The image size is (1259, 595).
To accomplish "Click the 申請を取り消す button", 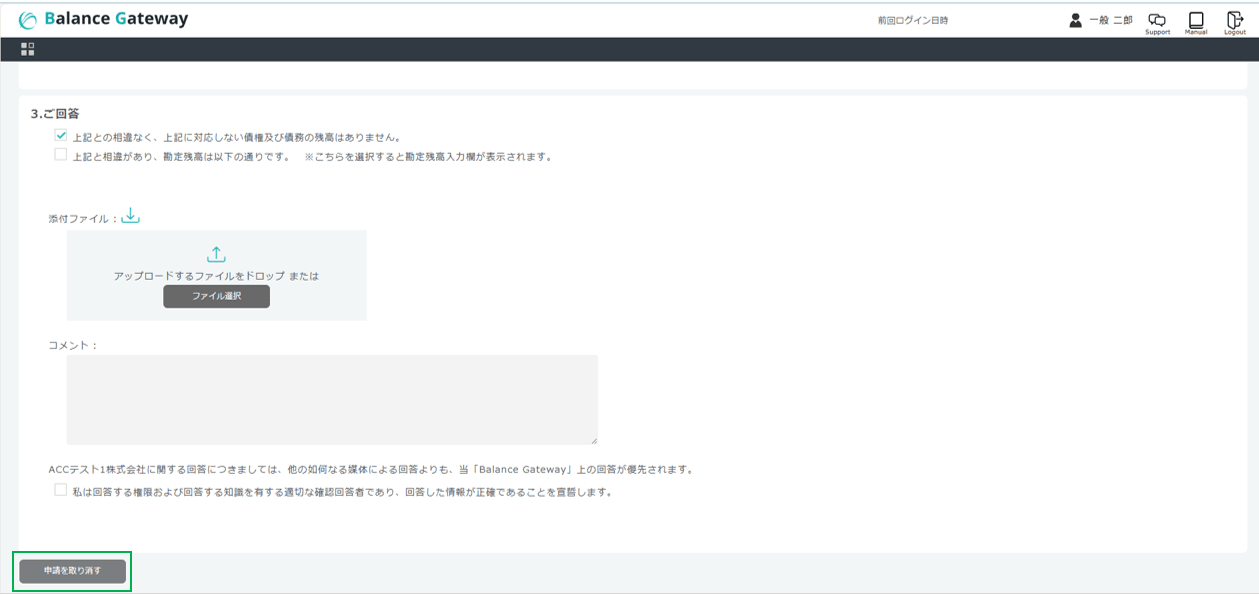I will click(73, 571).
